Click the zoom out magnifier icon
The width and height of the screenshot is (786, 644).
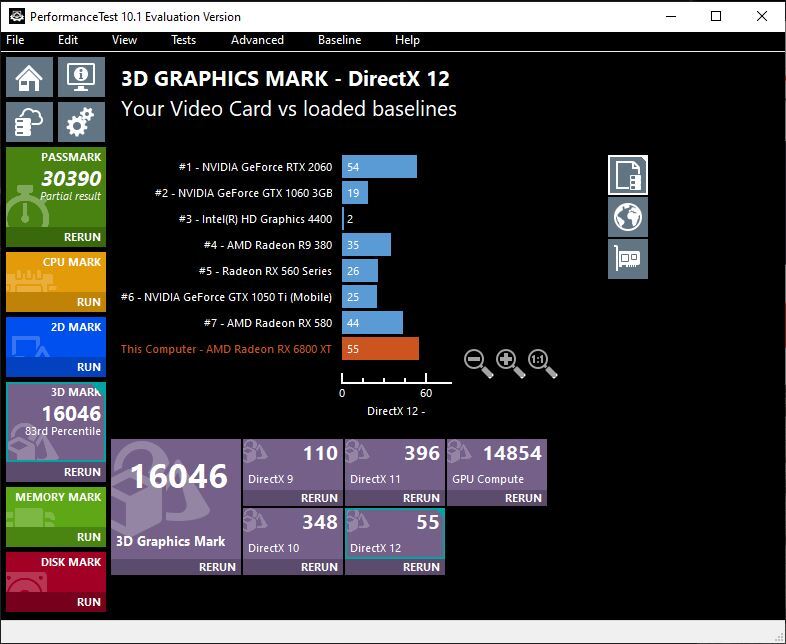[478, 363]
